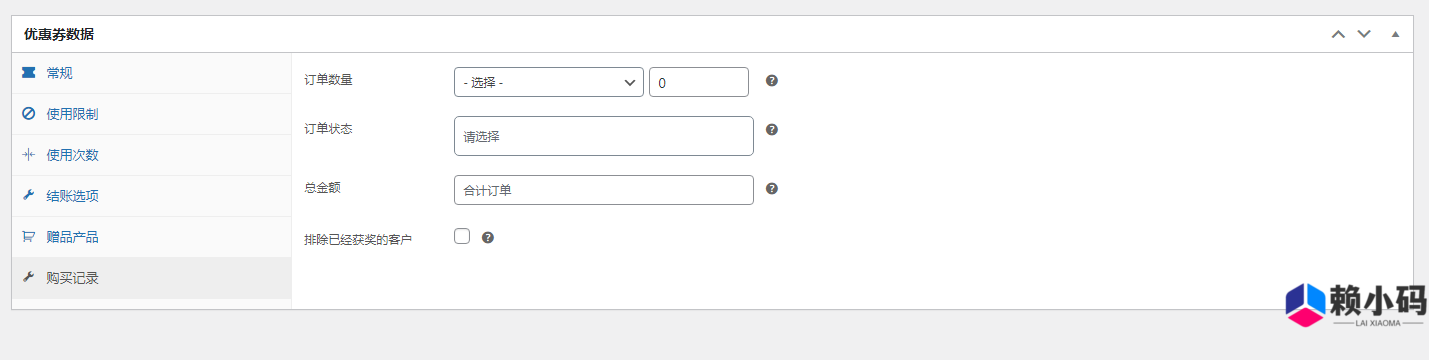The height and width of the screenshot is (360, 1429).
Task: Click the 订单数量 number input field
Action: [699, 82]
